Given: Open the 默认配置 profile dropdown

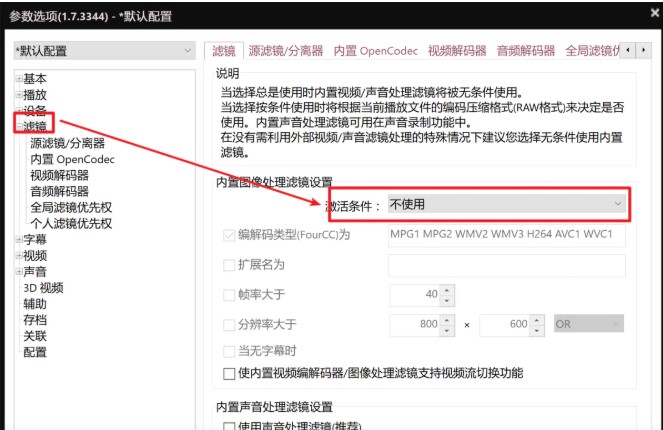Looking at the screenshot, I should pos(104,51).
